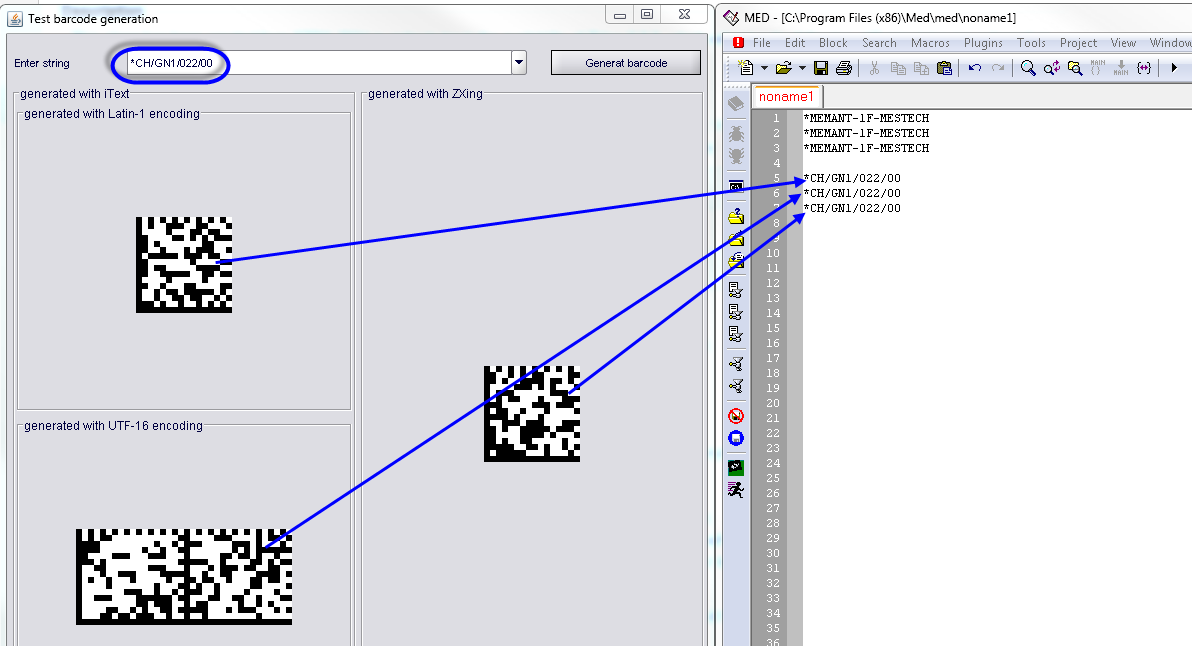Click the MAIN down-arrow toolbar icon
Image resolution: width=1192 pixels, height=646 pixels.
tap(1121, 68)
